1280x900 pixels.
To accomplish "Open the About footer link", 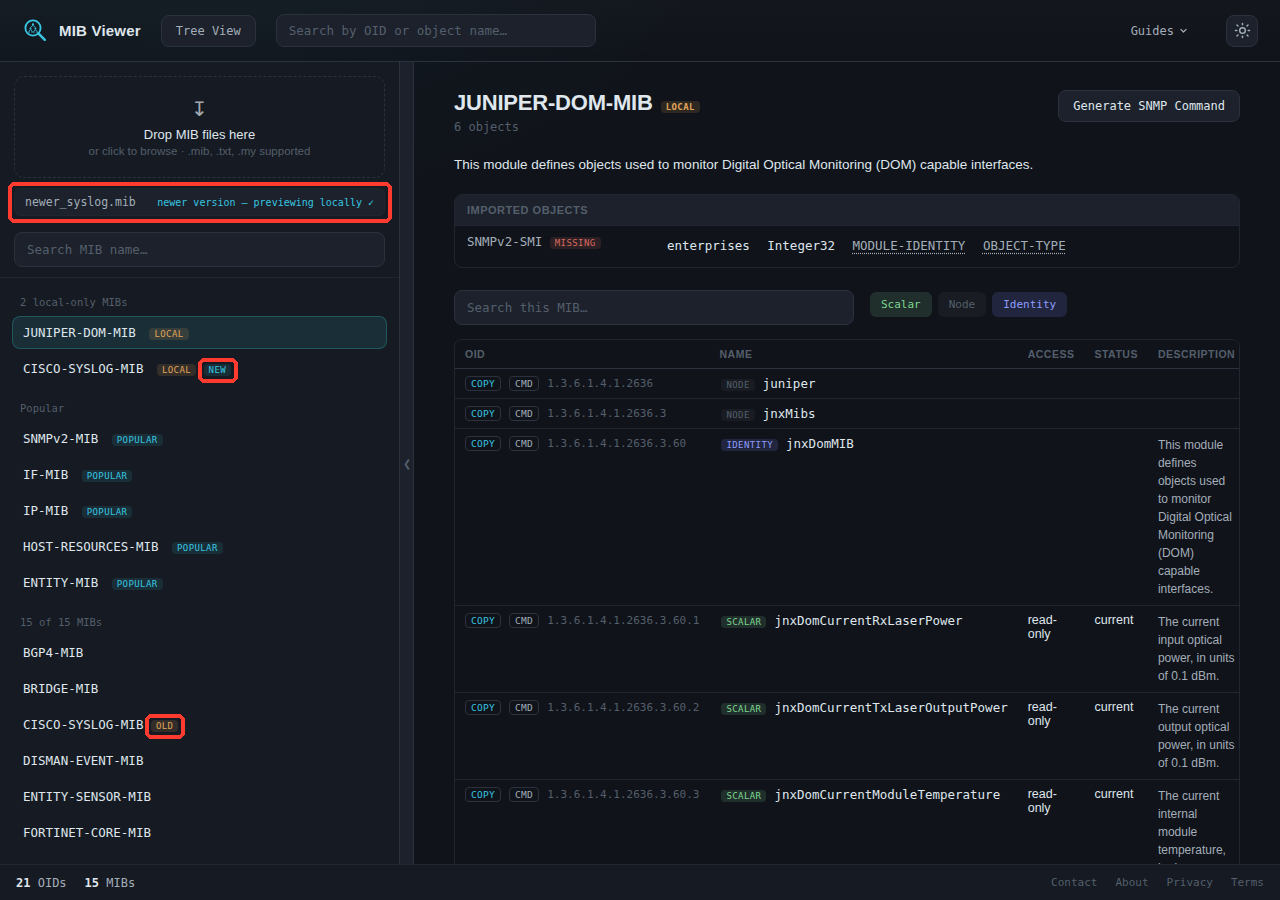I will coord(1132,882).
